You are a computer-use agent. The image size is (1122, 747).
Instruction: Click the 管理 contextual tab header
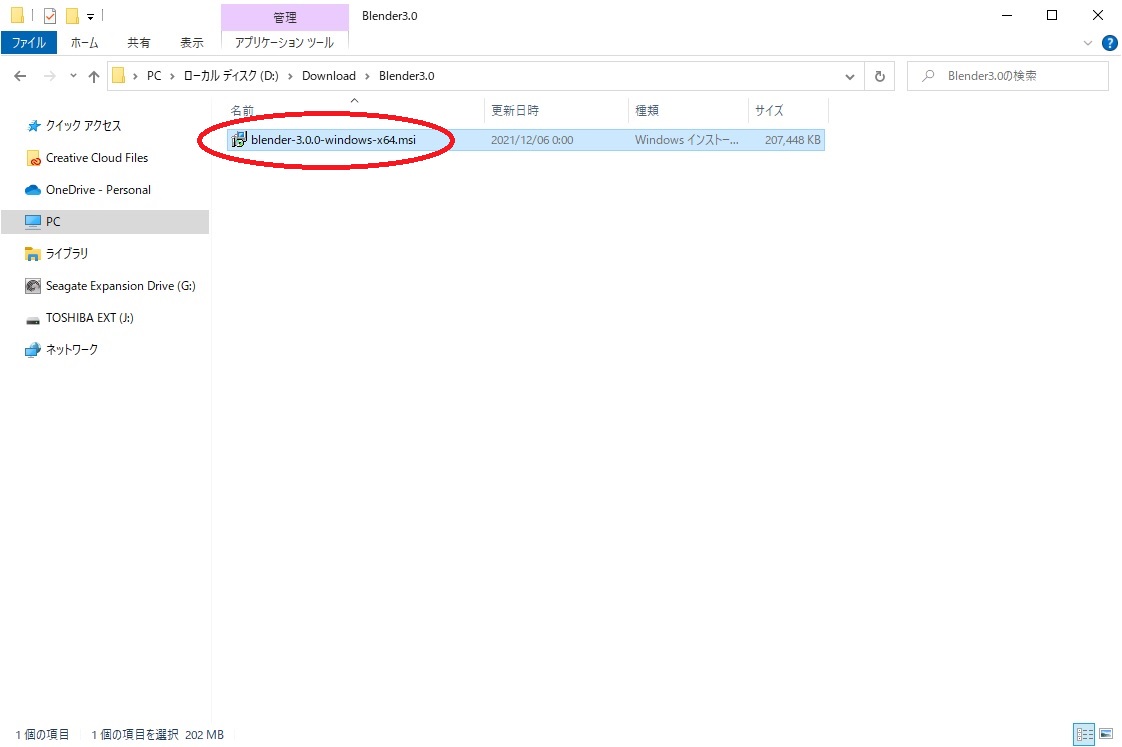click(x=285, y=17)
